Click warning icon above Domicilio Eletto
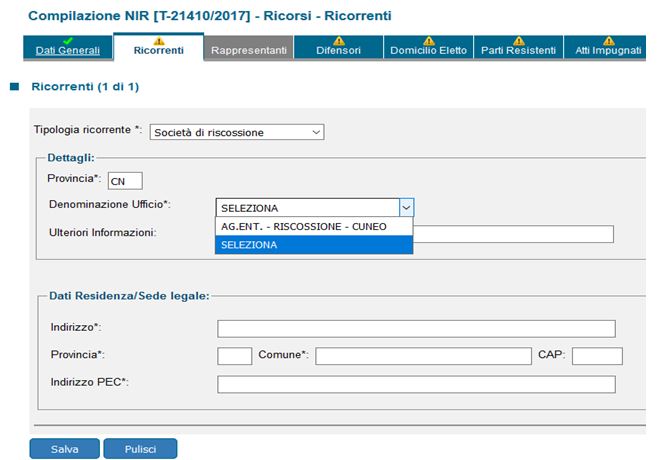This screenshot has height=460, width=659. click(428, 40)
